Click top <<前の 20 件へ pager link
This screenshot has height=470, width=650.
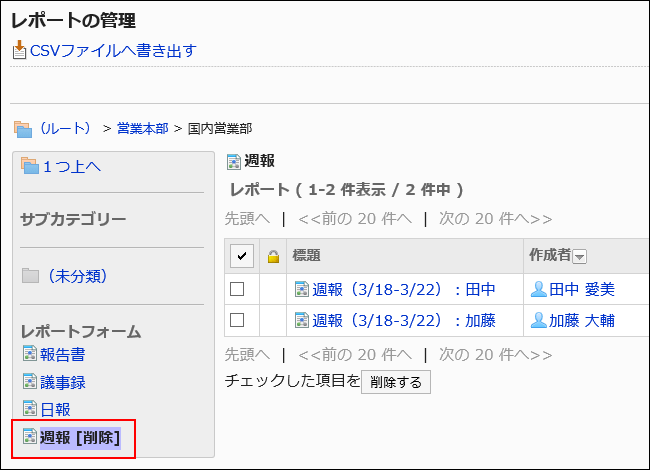(x=355, y=218)
